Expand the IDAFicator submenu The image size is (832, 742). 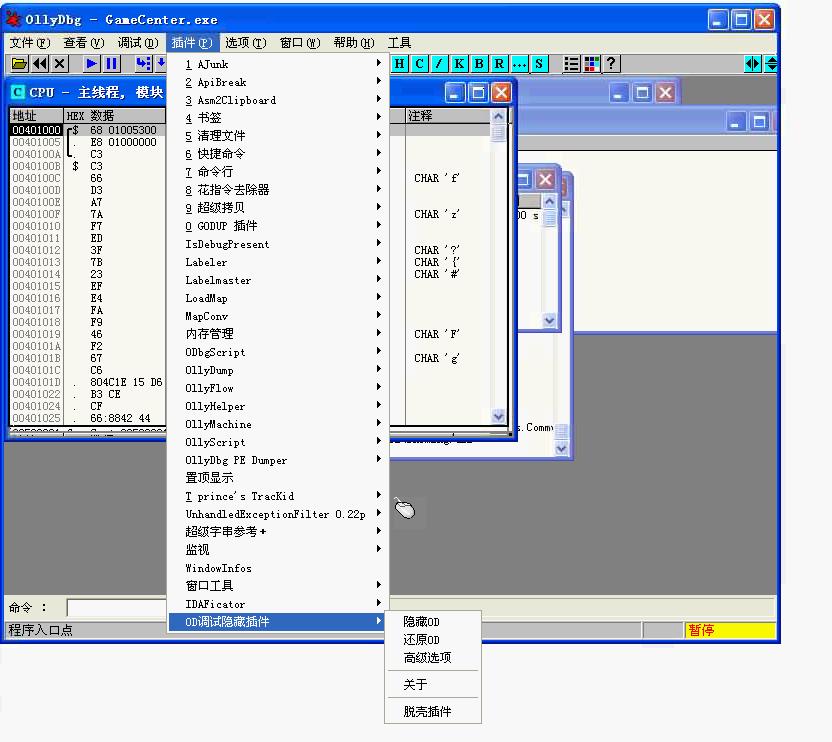click(x=279, y=604)
